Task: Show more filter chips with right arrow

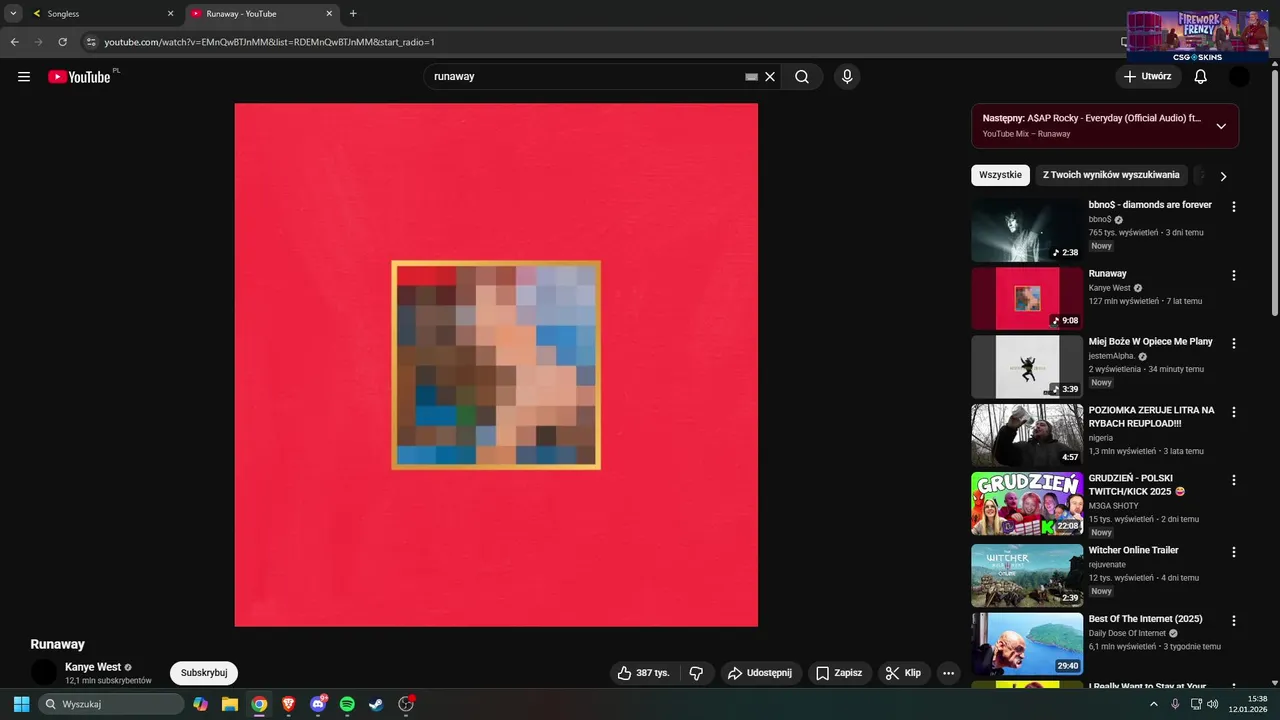Action: click(1222, 176)
